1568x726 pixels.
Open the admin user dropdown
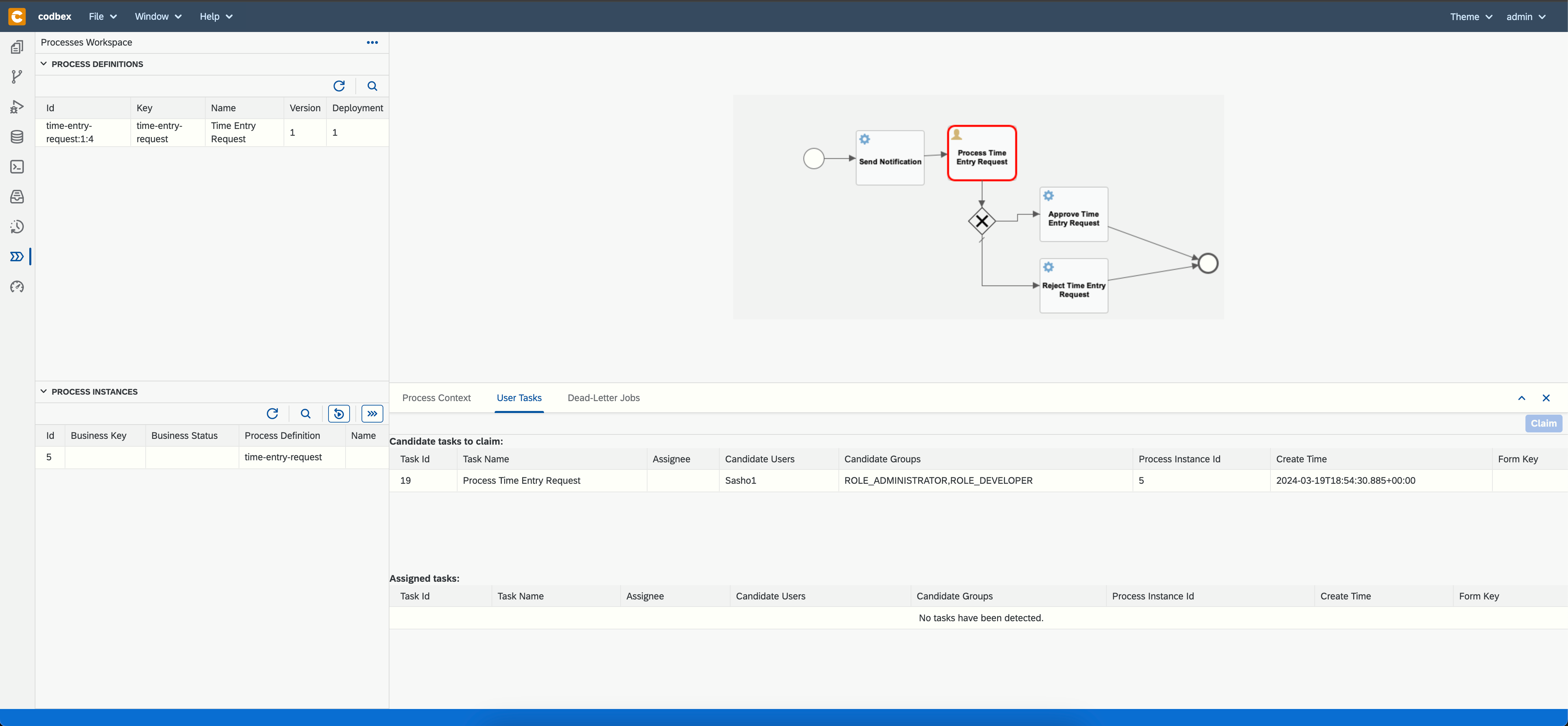click(x=1526, y=16)
